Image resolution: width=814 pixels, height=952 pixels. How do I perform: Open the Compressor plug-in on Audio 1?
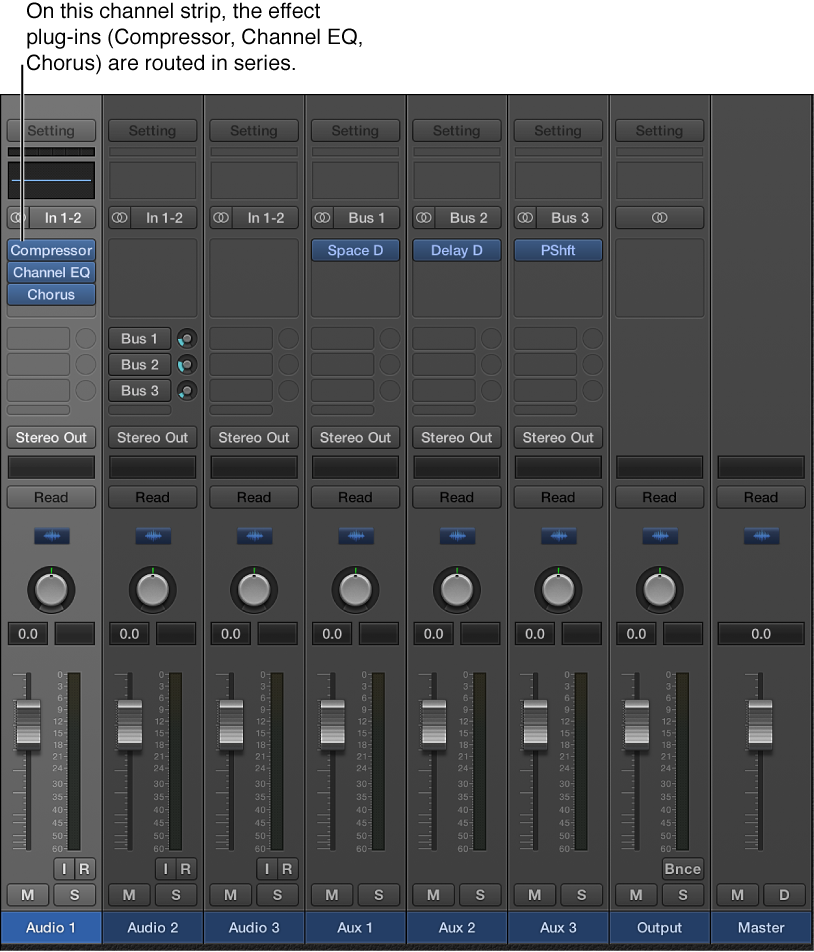(x=51, y=250)
